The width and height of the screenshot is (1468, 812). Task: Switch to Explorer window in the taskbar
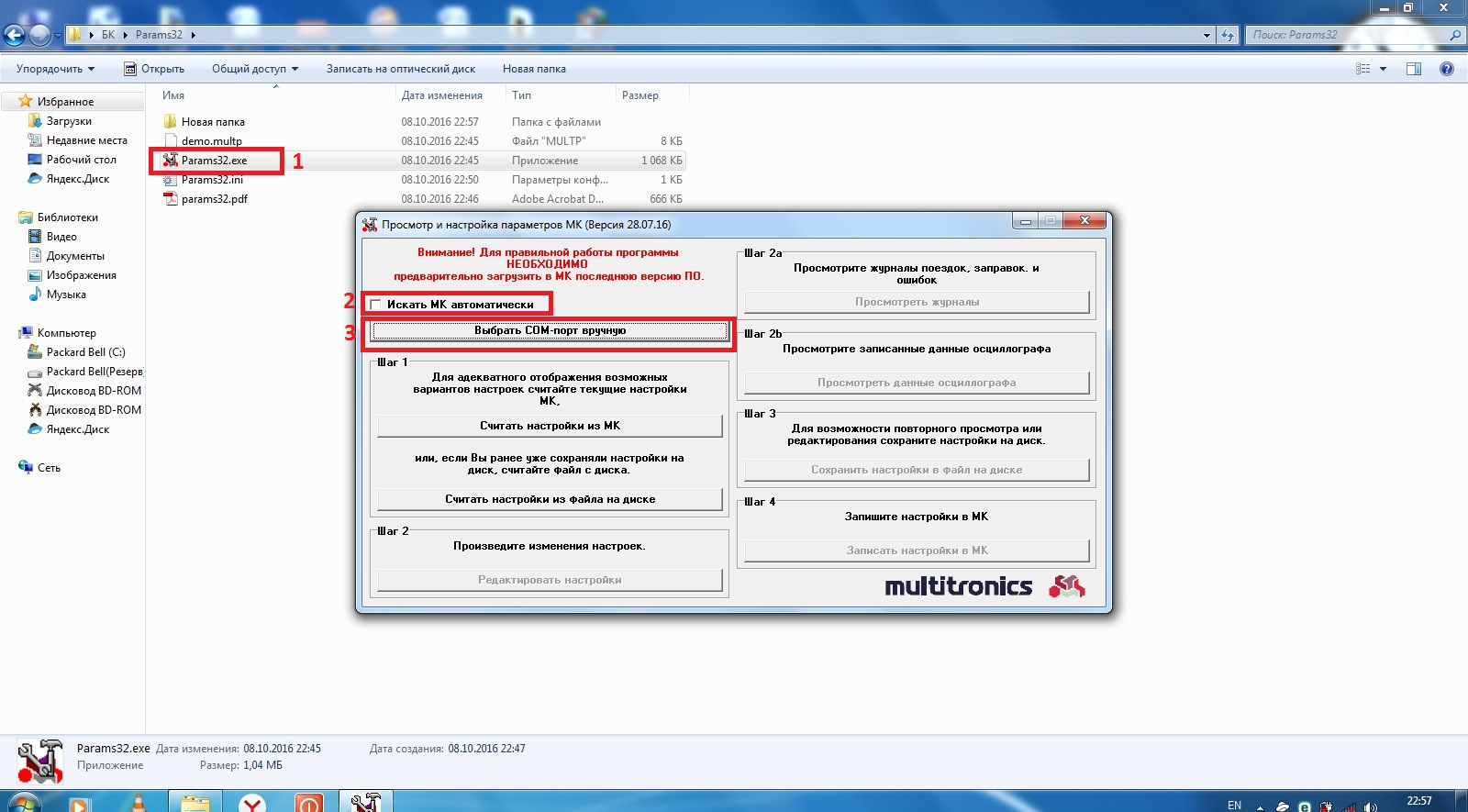pyautogui.click(x=195, y=803)
